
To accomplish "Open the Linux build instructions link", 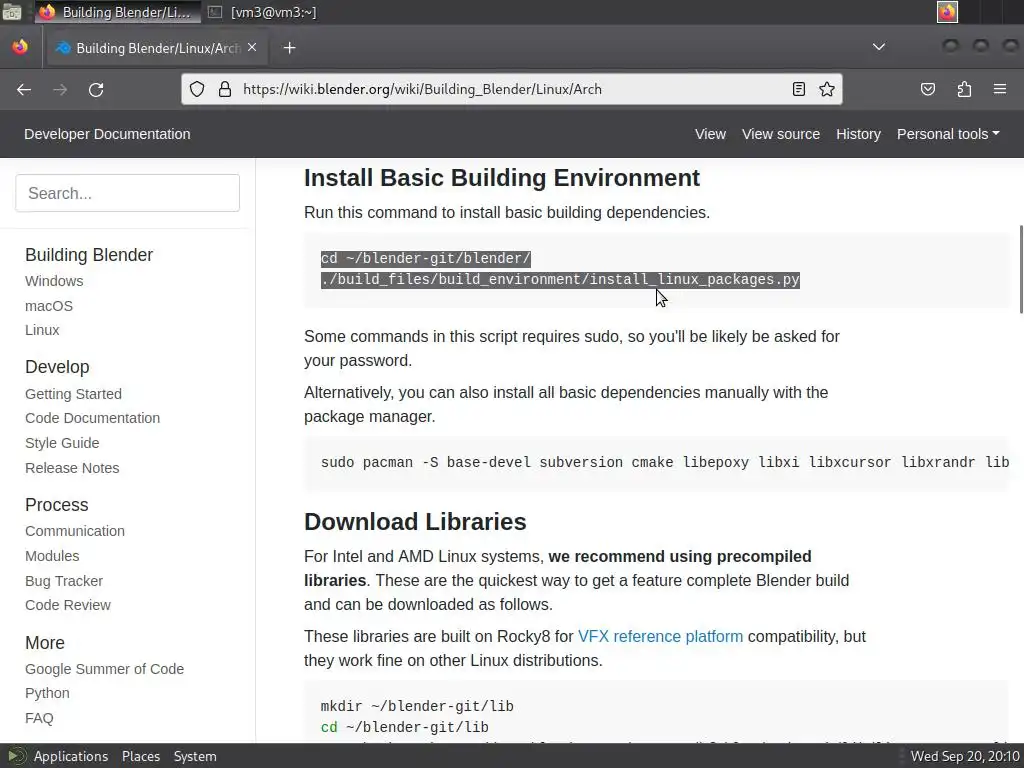I will tap(42, 330).
